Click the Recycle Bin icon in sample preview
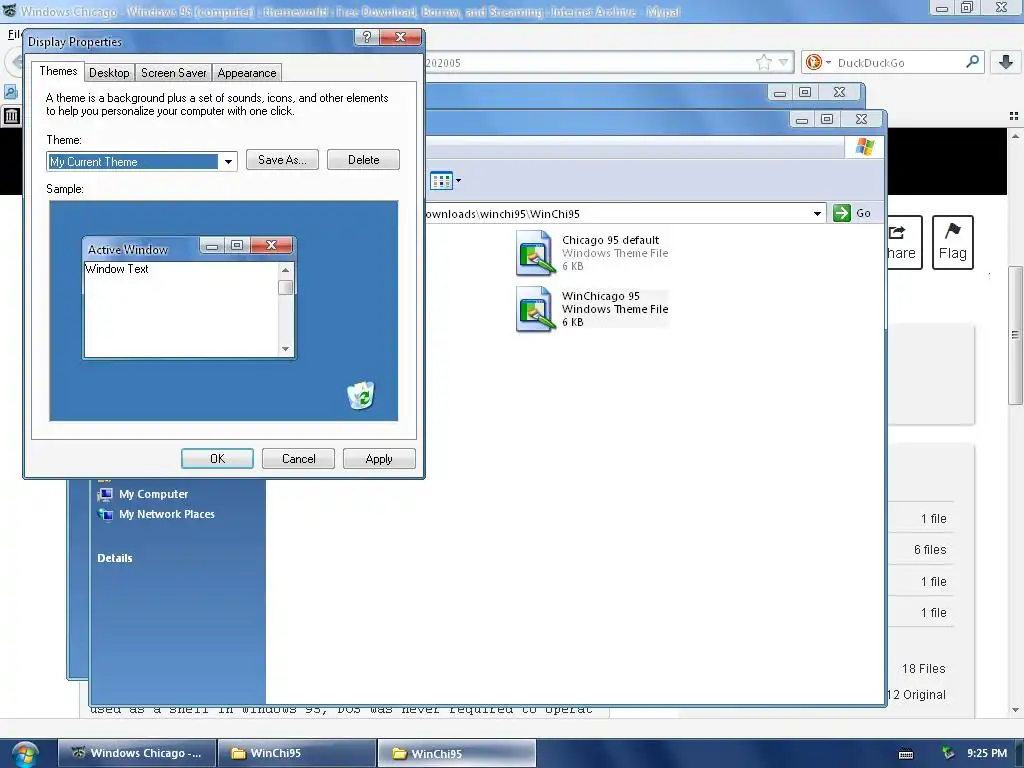The height and width of the screenshot is (768, 1024). [x=360, y=395]
